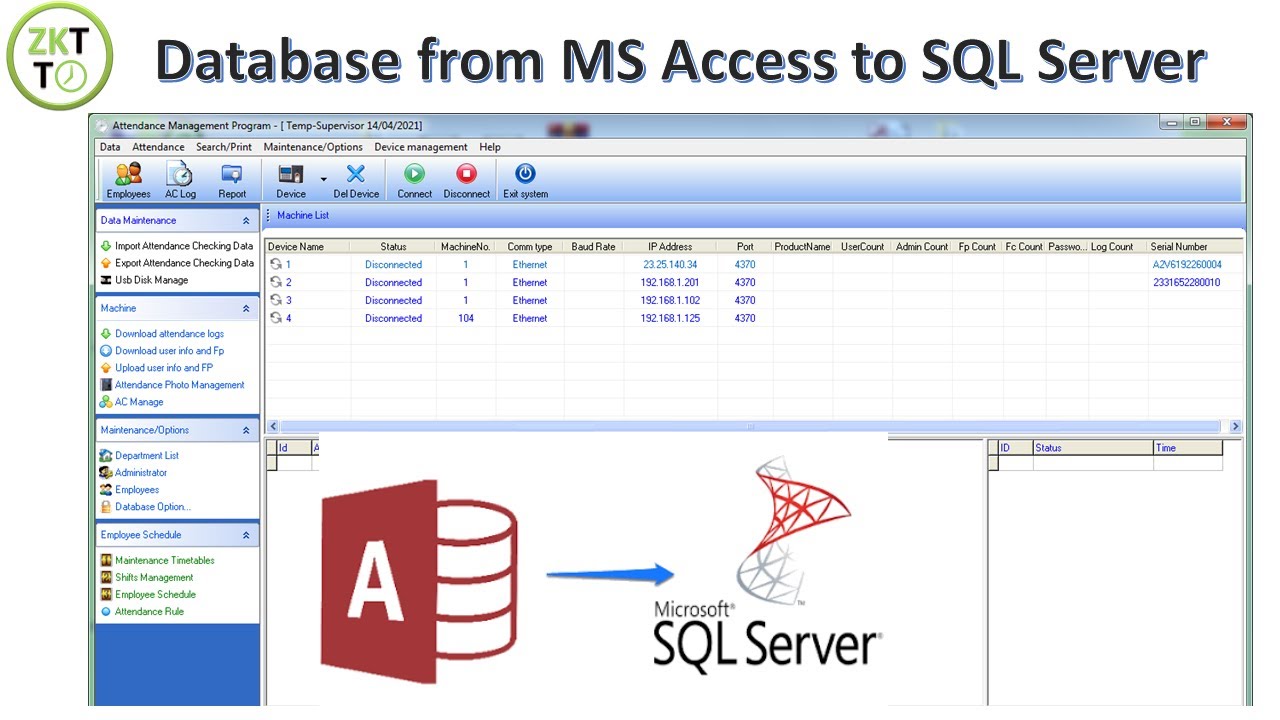Click the Usb Disk Manage icon
The width and height of the screenshot is (1280, 720).
(106, 280)
